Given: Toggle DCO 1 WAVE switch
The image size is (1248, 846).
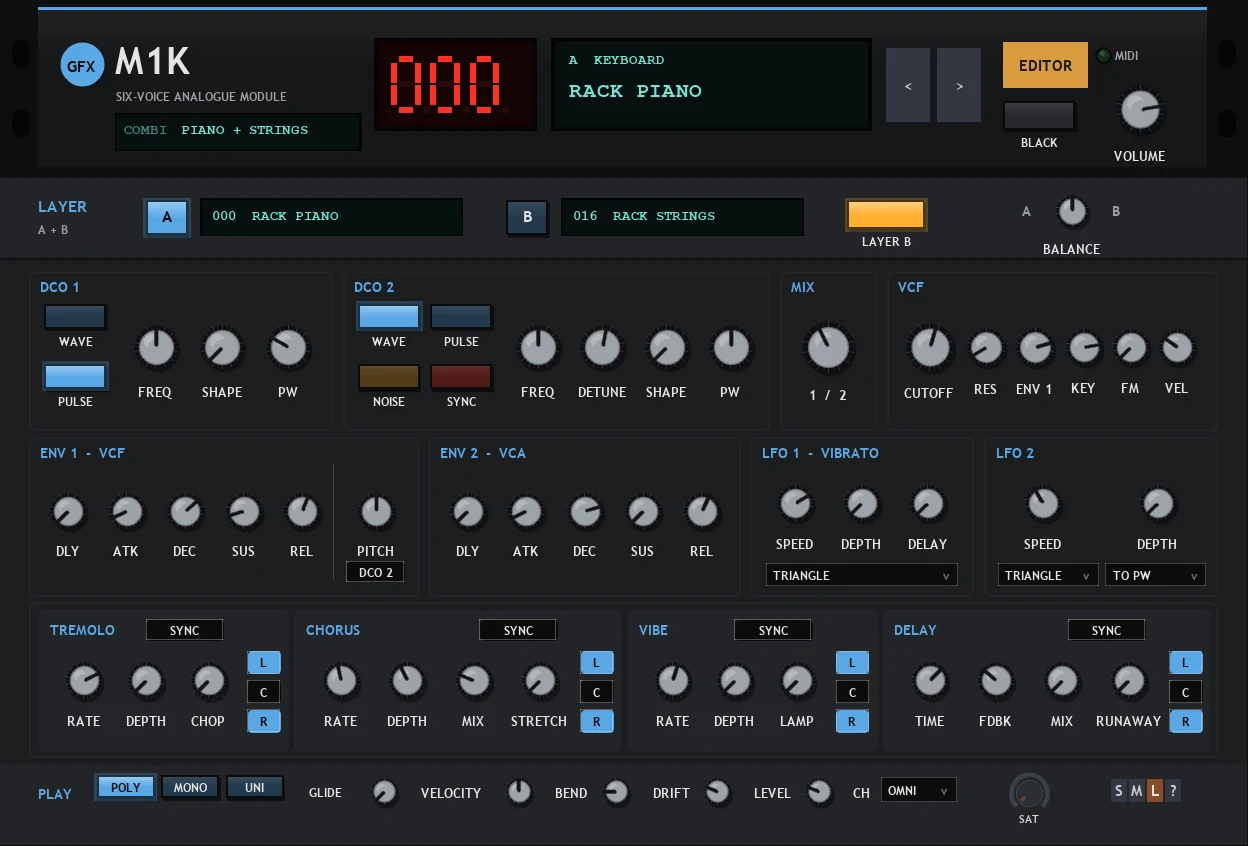Looking at the screenshot, I should [x=75, y=317].
